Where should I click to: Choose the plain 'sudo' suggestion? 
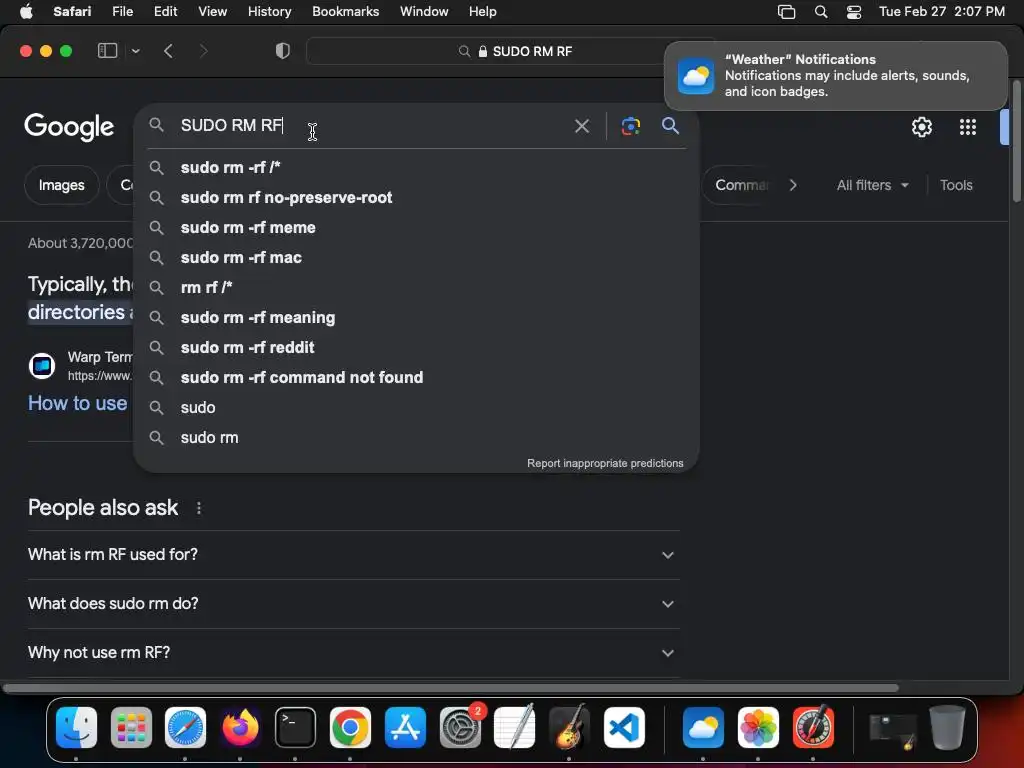[x=416, y=408]
